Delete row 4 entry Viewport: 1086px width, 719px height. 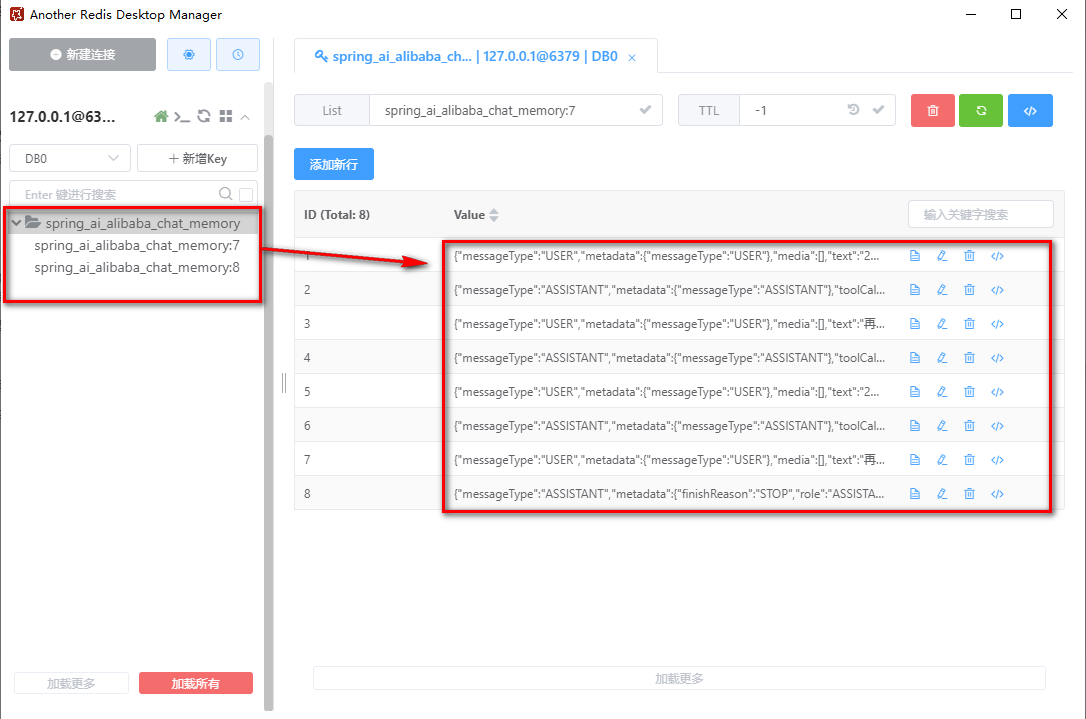(x=970, y=358)
